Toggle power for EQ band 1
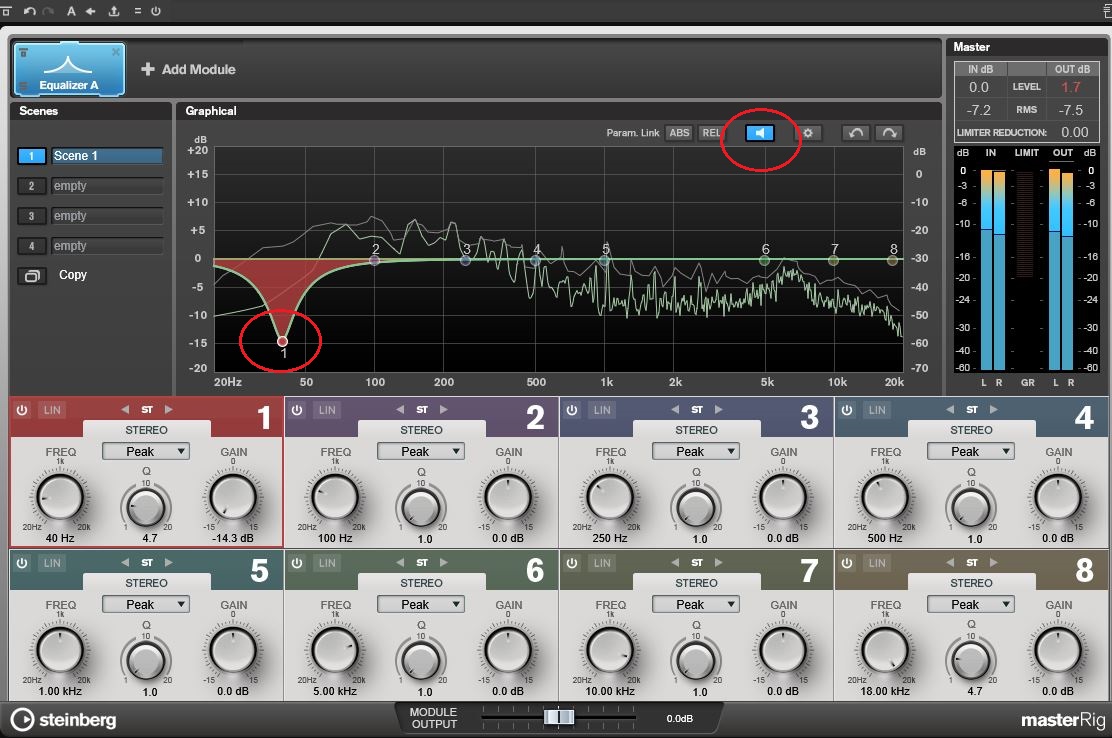The width and height of the screenshot is (1112, 738). point(22,410)
